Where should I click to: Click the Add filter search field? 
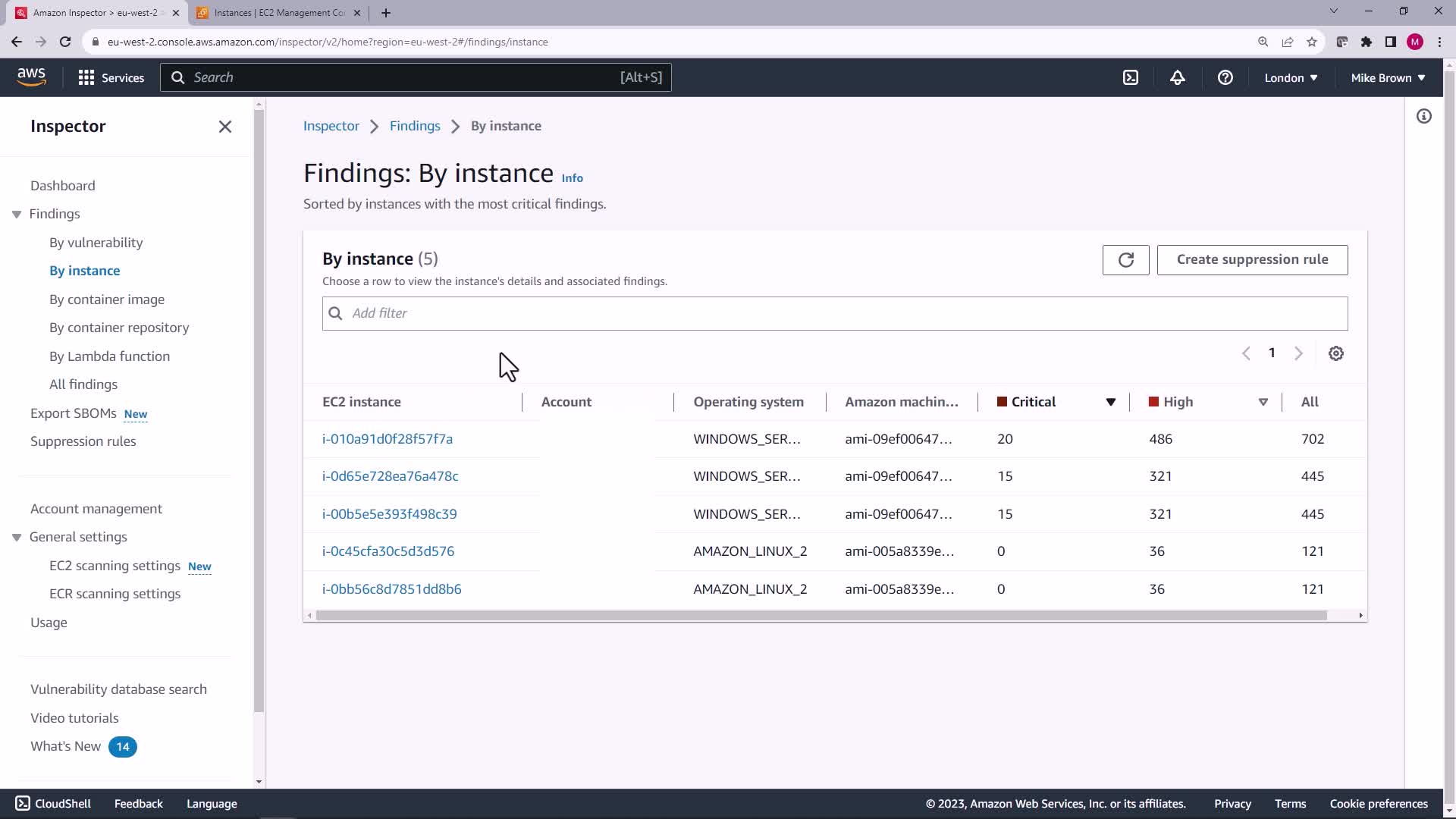(x=834, y=313)
